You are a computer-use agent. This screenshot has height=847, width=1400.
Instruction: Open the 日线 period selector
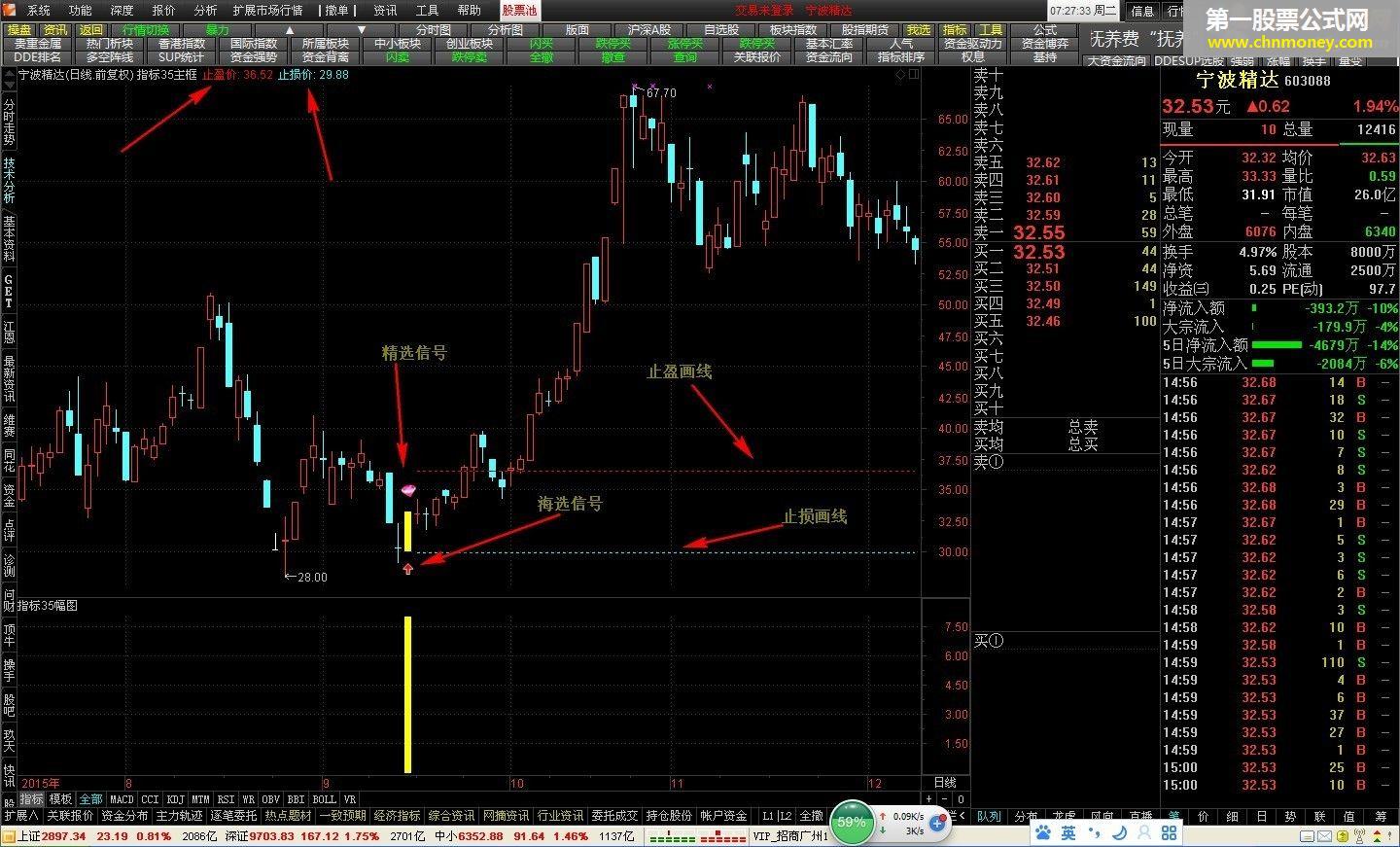(945, 783)
